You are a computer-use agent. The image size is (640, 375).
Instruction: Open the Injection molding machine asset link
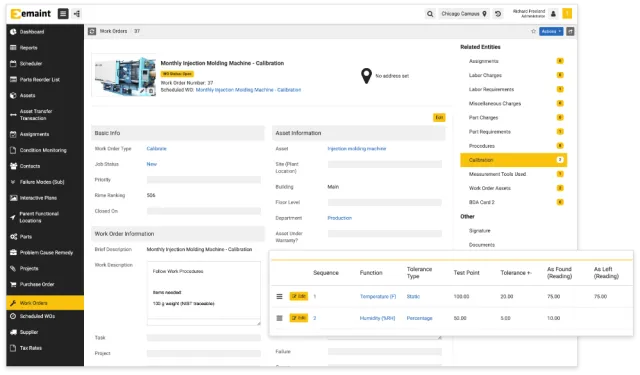(356, 149)
